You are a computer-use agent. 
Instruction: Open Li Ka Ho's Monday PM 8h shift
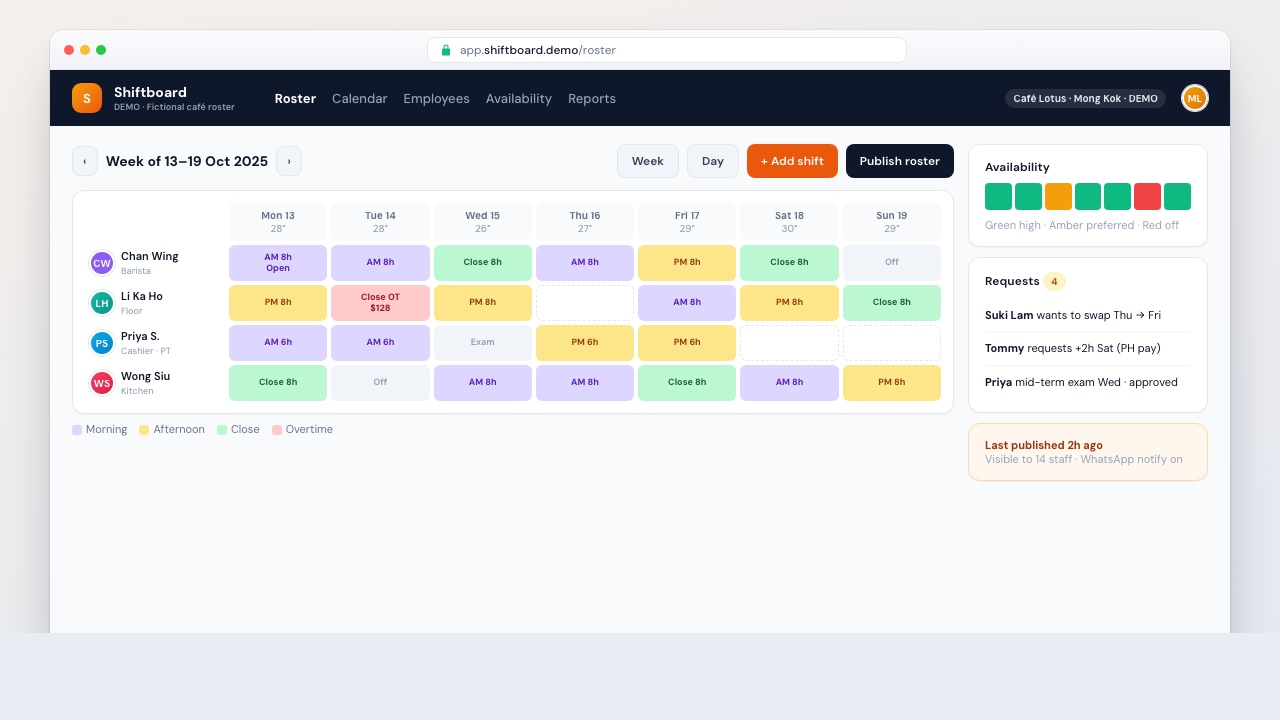click(x=278, y=303)
